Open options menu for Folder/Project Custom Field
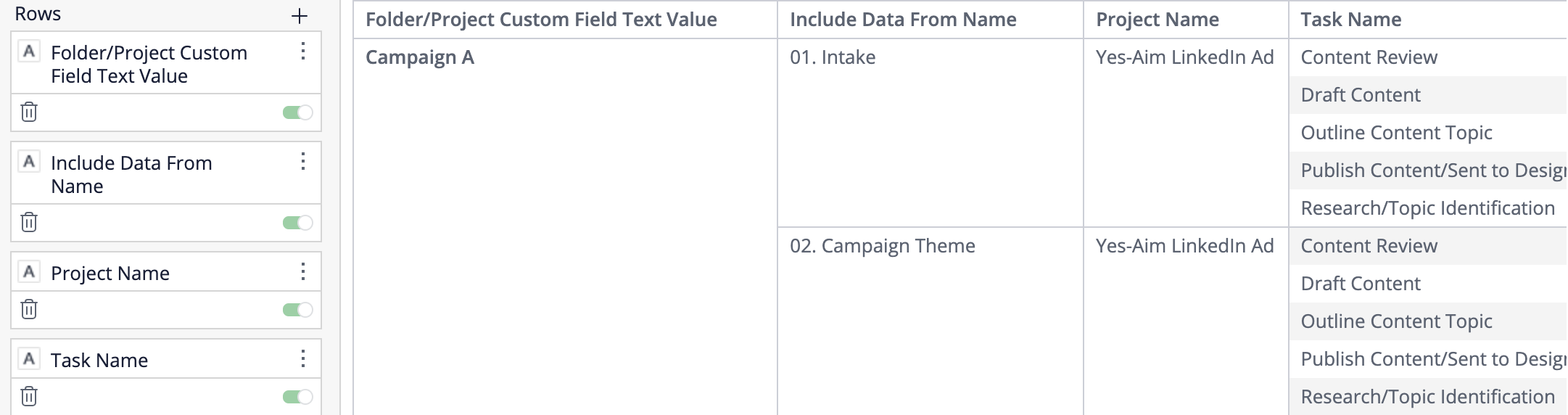 click(x=303, y=51)
